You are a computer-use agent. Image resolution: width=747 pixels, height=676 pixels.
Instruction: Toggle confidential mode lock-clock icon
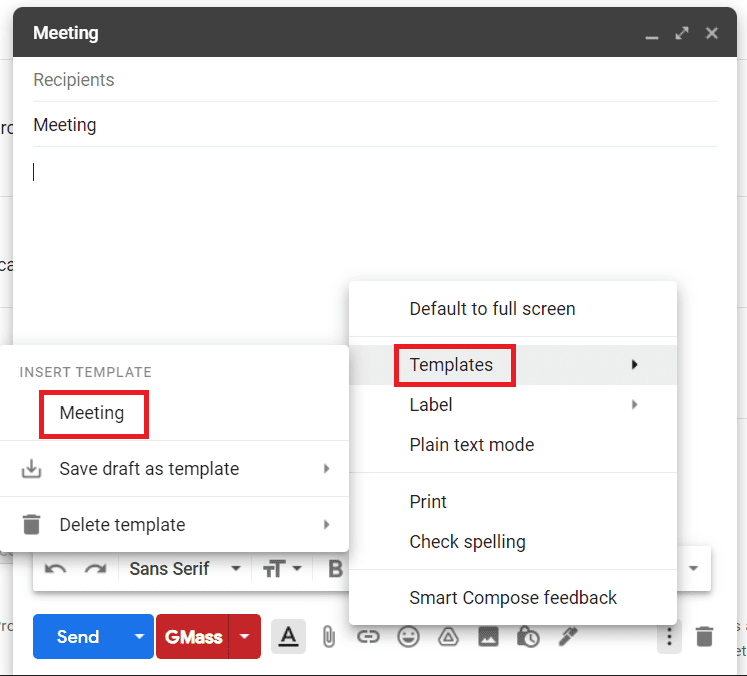tap(528, 637)
